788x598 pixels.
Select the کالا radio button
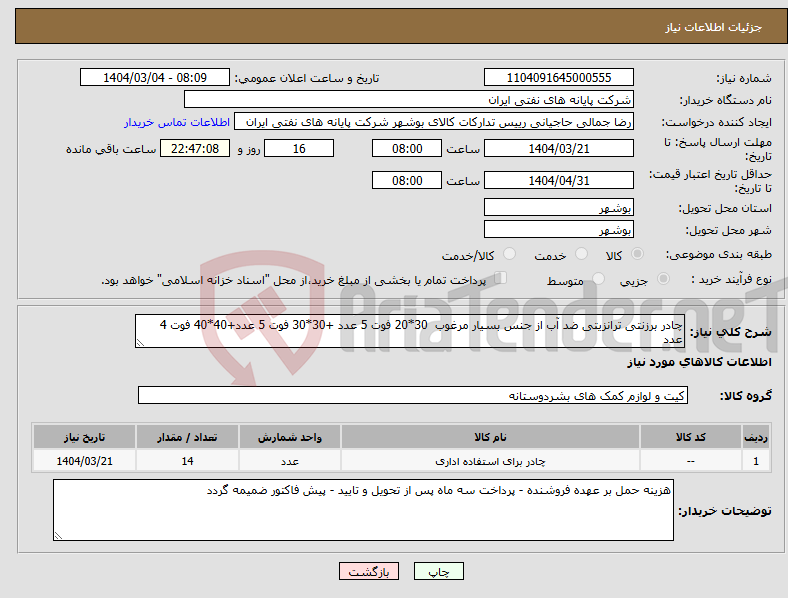pyautogui.click(x=637, y=254)
